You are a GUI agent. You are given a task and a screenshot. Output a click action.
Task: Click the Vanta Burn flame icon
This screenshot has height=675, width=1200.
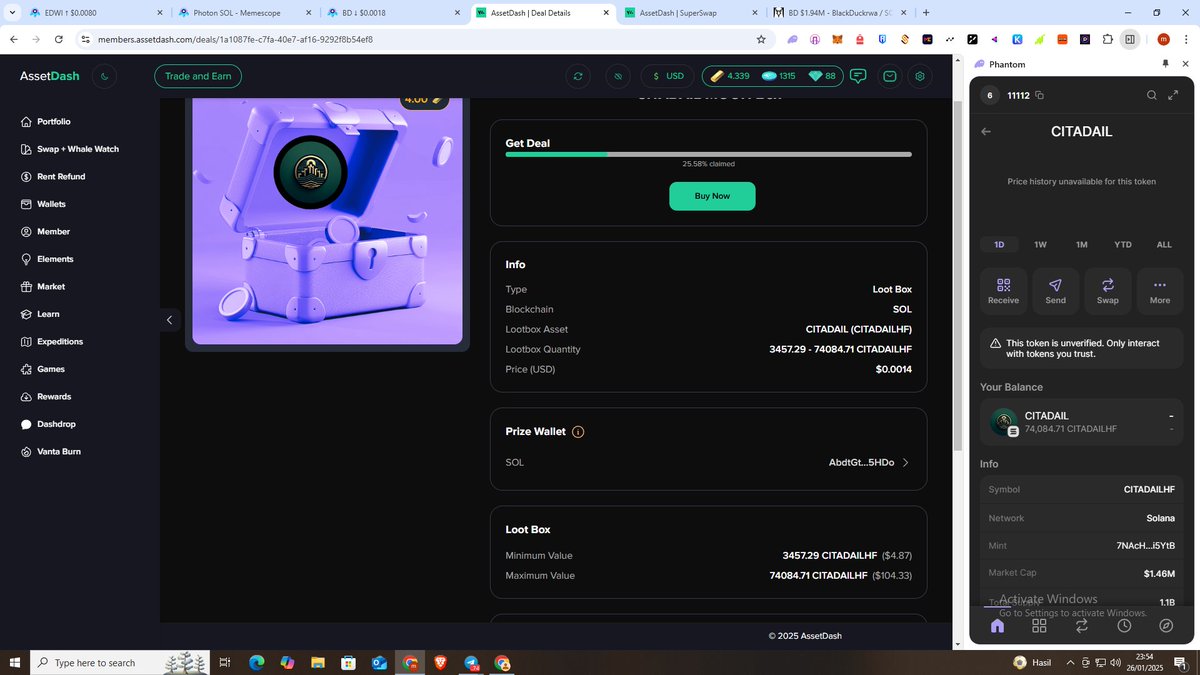click(27, 451)
